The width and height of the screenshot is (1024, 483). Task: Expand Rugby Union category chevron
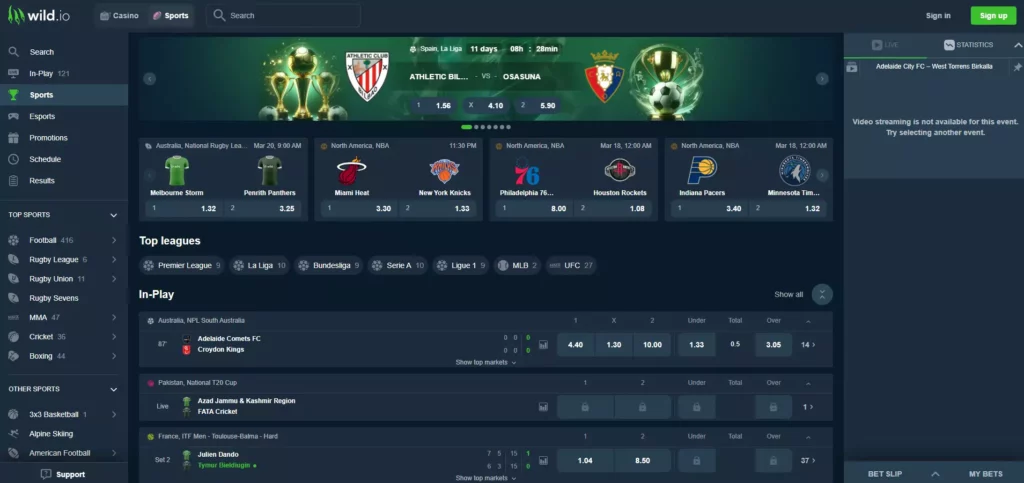click(114, 279)
